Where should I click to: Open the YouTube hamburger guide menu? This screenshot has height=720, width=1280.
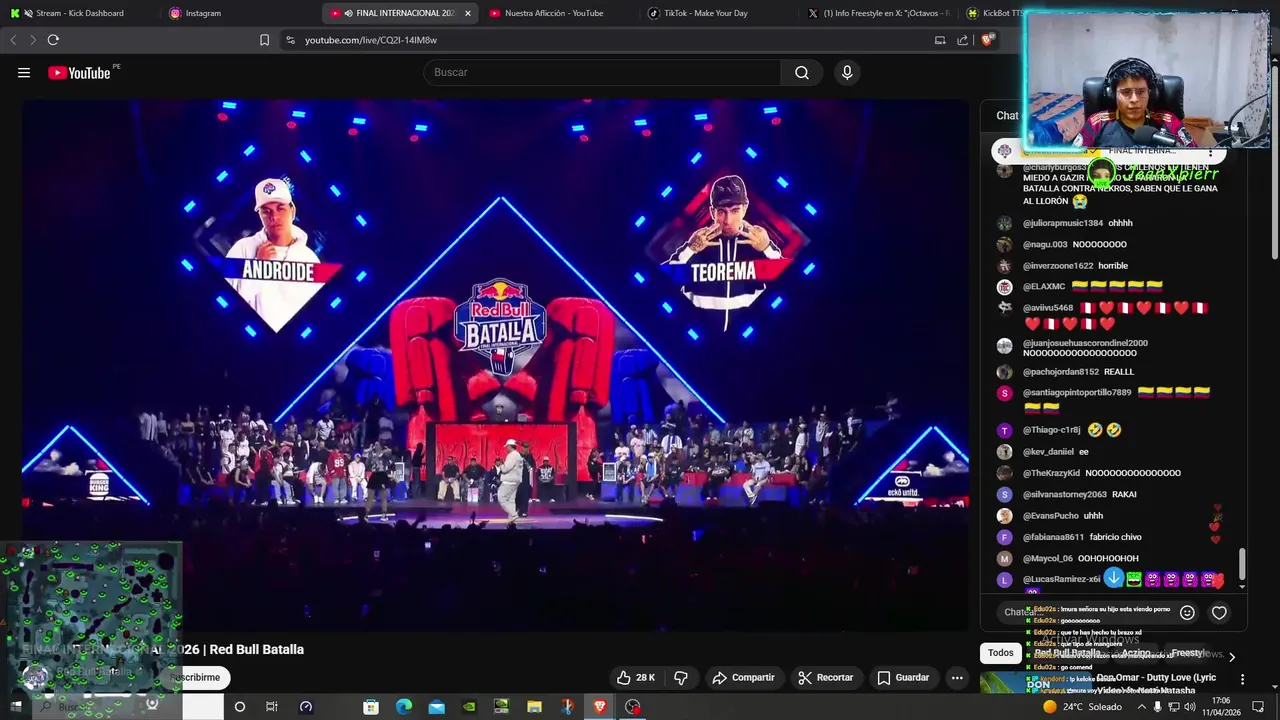[24, 72]
